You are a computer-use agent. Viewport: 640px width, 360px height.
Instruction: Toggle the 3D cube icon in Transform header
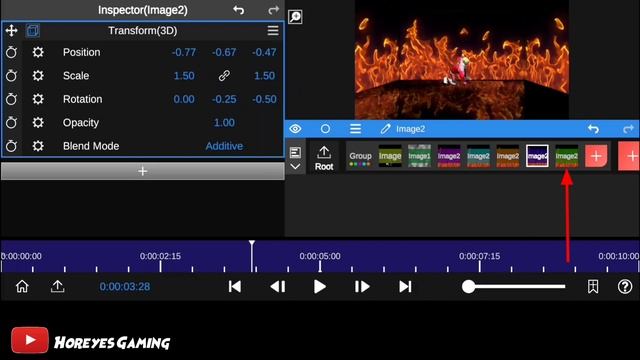(x=33, y=31)
